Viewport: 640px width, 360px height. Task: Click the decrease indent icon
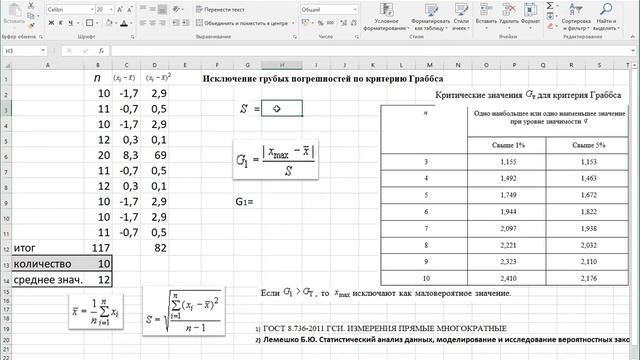pyautogui.click(x=176, y=23)
